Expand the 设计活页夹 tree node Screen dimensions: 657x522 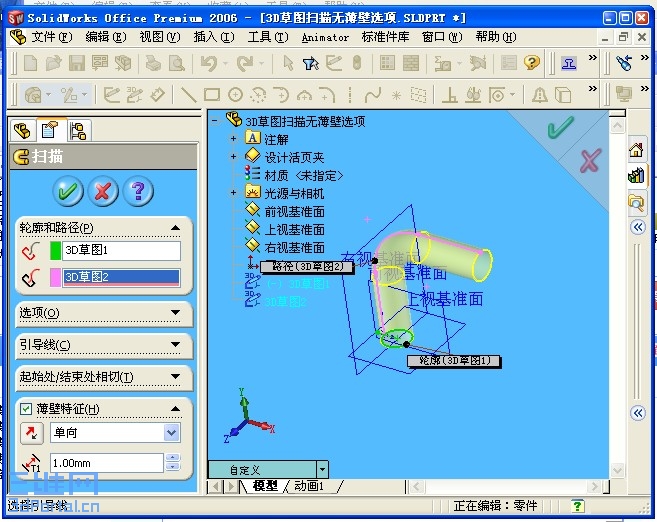coord(233,157)
